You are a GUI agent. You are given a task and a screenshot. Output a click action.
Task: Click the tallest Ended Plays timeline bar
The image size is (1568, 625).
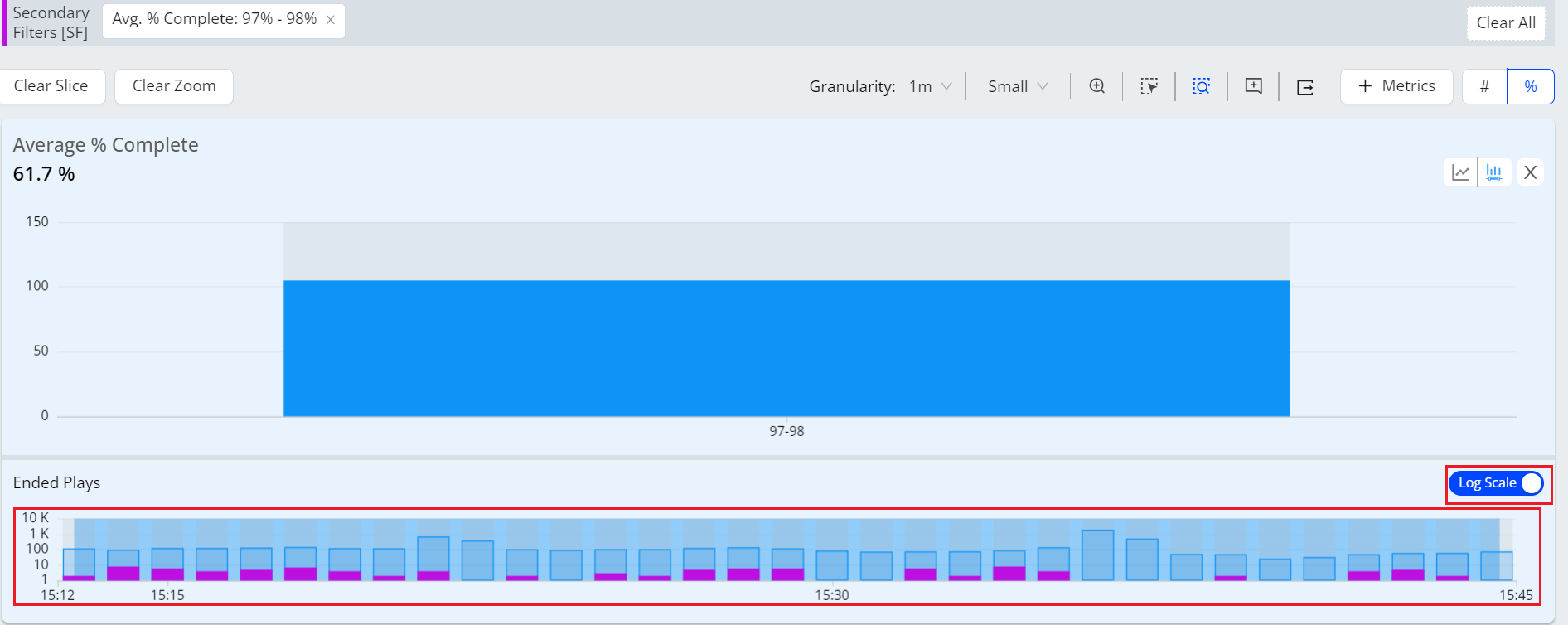(x=1097, y=555)
